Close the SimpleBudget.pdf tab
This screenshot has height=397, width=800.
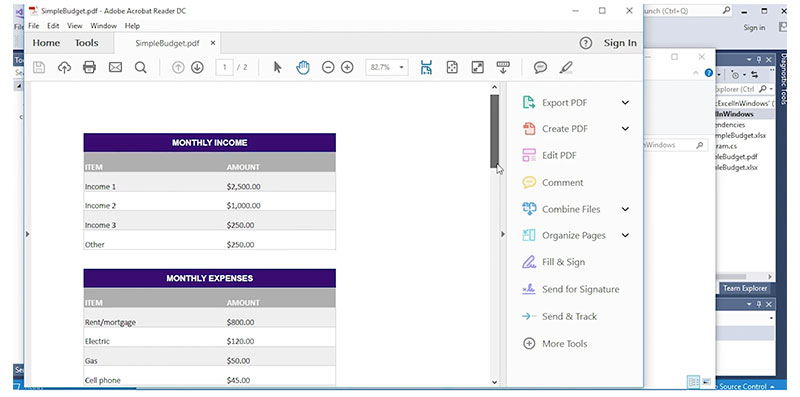coord(213,43)
